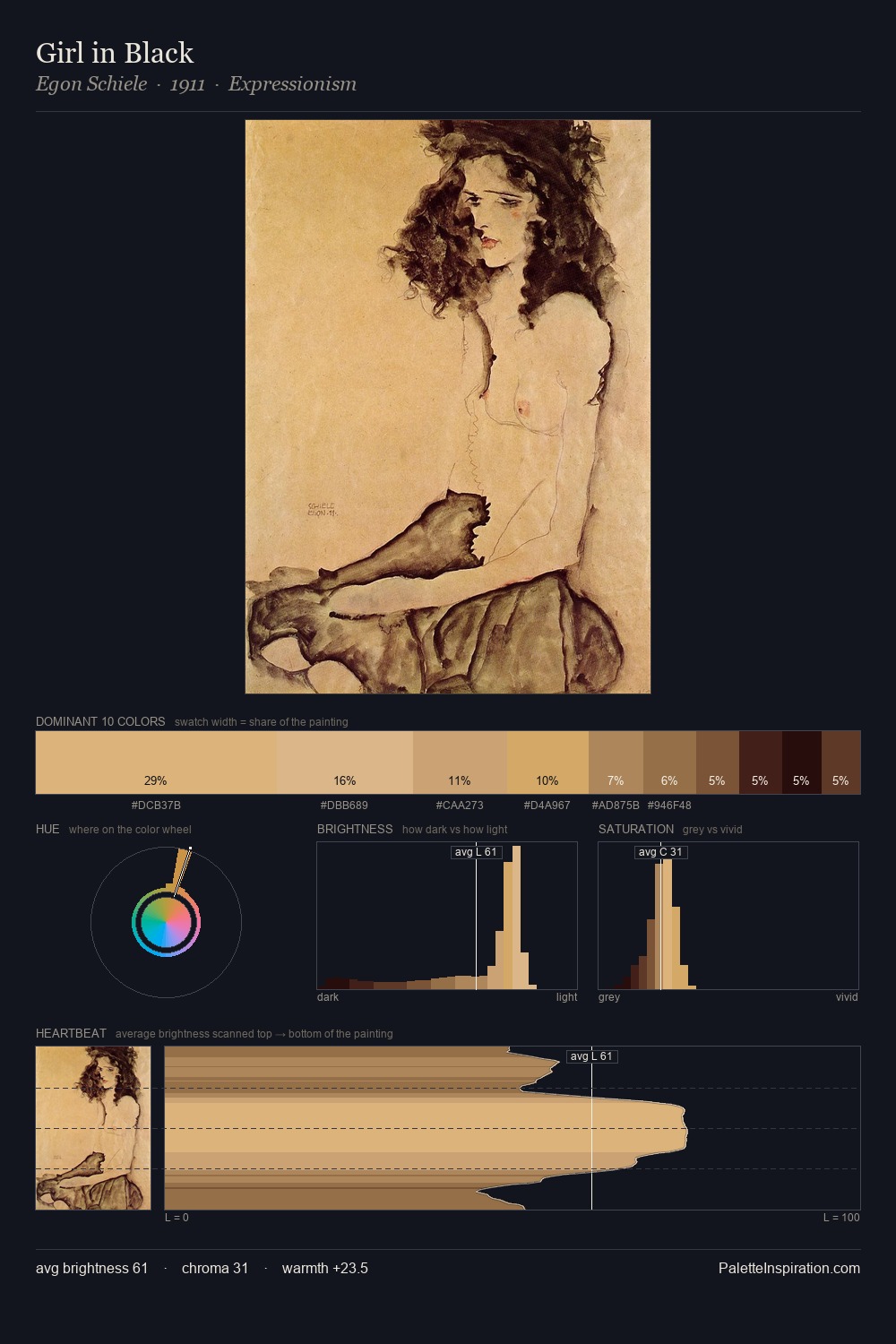Click the 'SATURATION' section heading
Screen dimensions: 896x1344
tap(636, 829)
